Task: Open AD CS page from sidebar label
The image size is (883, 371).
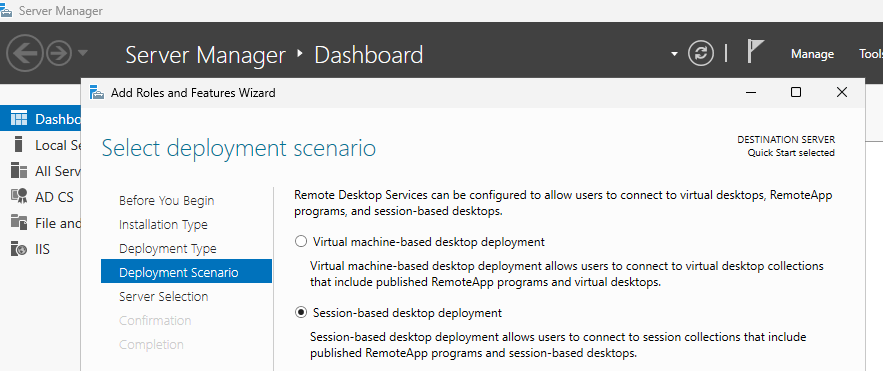Action: coord(54,197)
